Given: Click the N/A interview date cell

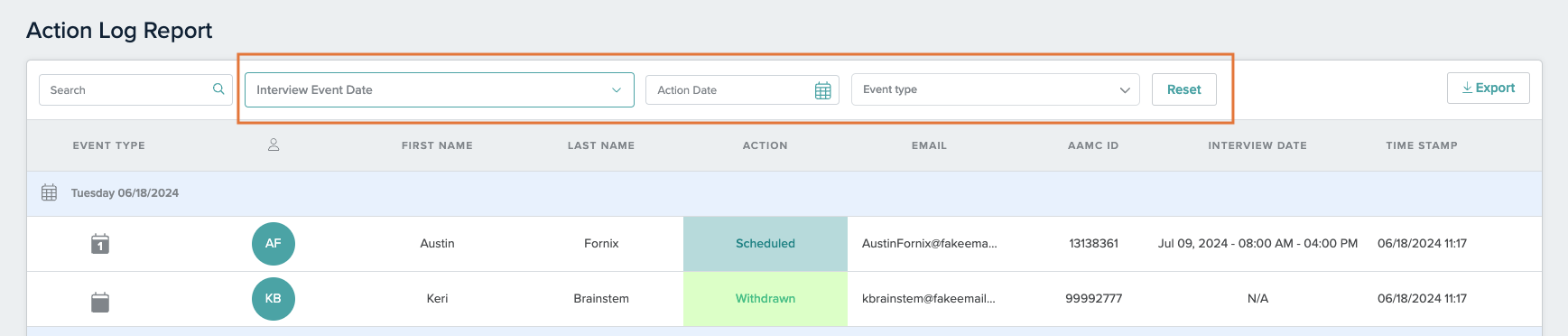Looking at the screenshot, I should click(1257, 299).
